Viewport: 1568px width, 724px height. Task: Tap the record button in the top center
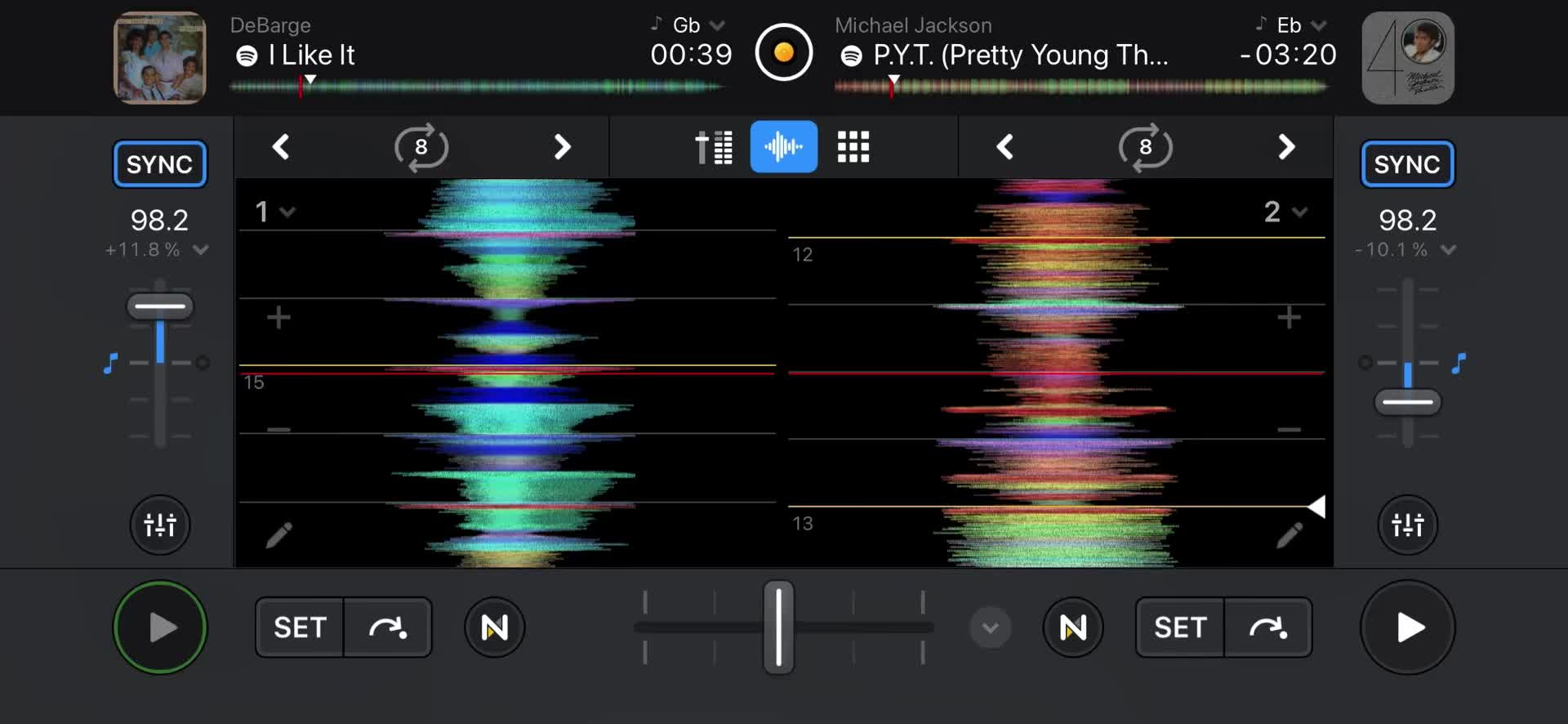[x=783, y=53]
